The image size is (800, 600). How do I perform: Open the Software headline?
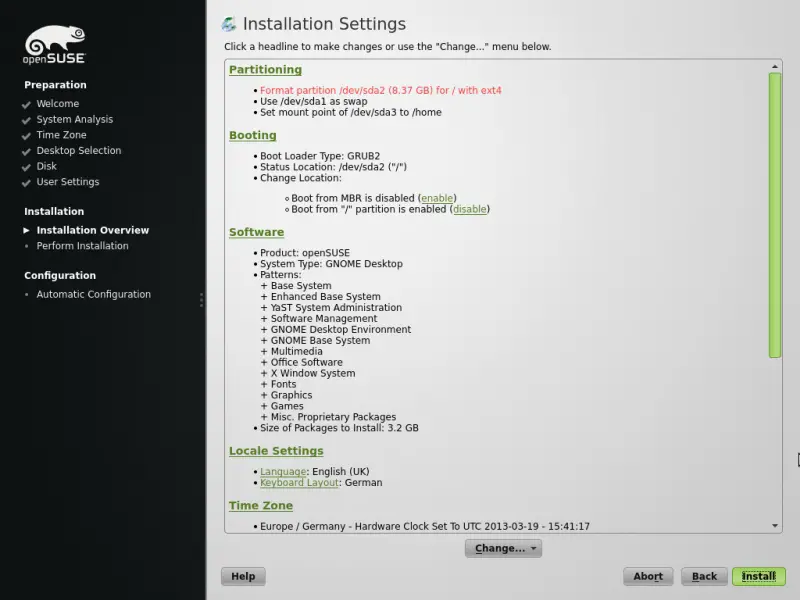click(256, 232)
